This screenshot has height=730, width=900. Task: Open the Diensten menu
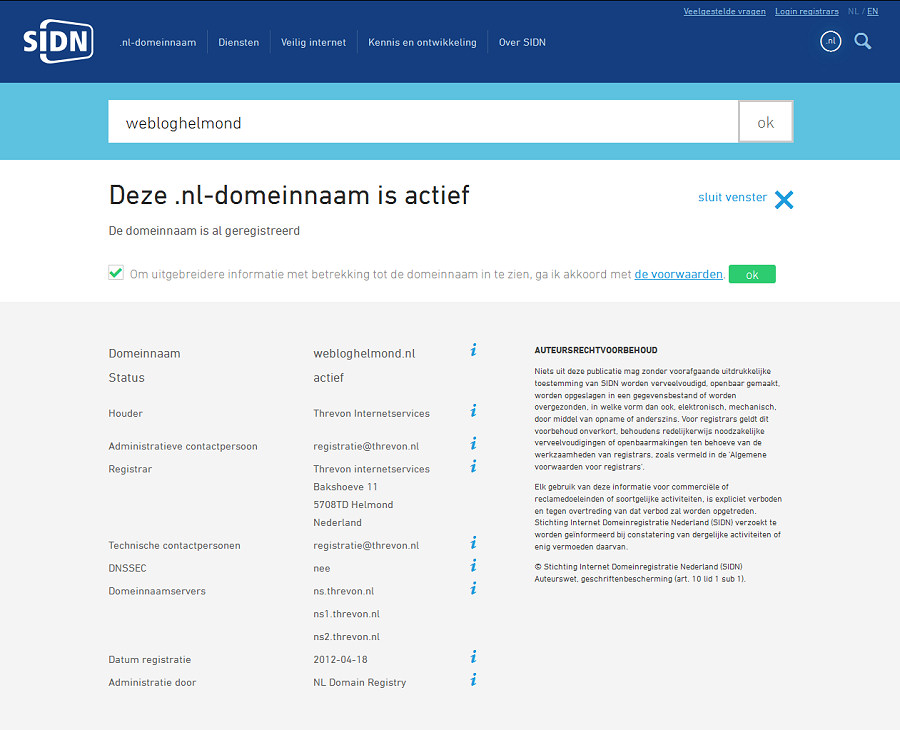(x=239, y=43)
